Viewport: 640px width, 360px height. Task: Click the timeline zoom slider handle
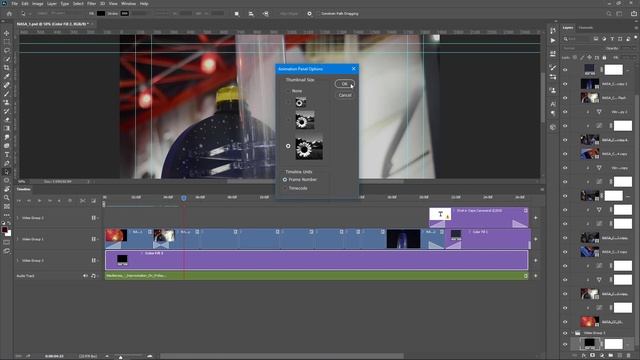(120, 357)
